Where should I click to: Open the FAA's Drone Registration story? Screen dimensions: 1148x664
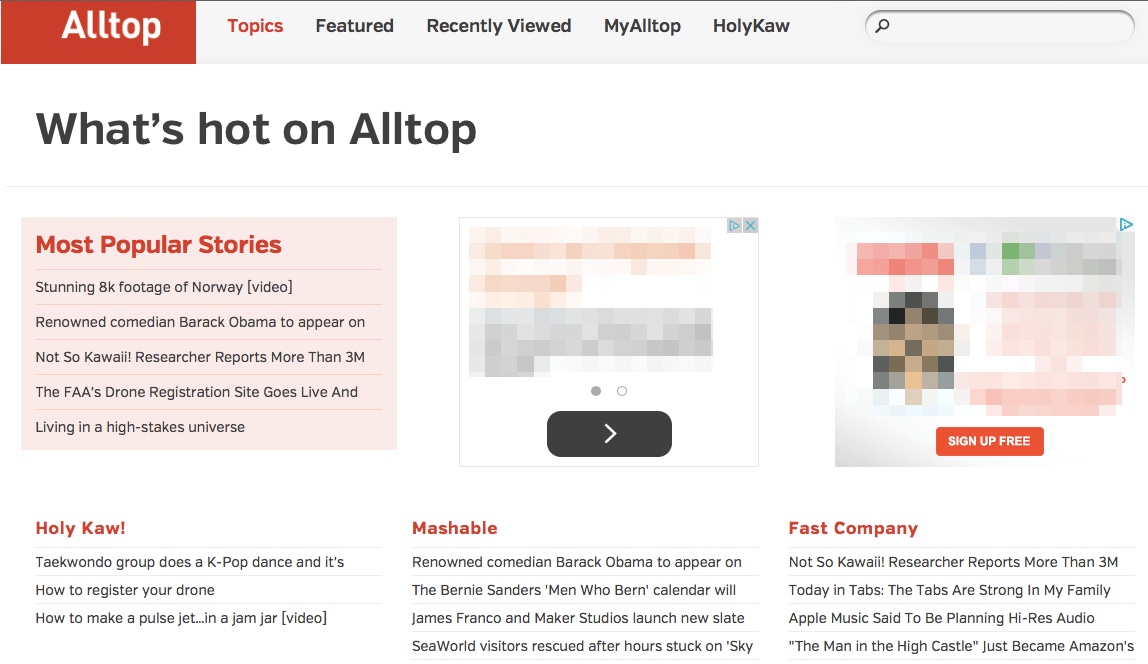pos(196,392)
